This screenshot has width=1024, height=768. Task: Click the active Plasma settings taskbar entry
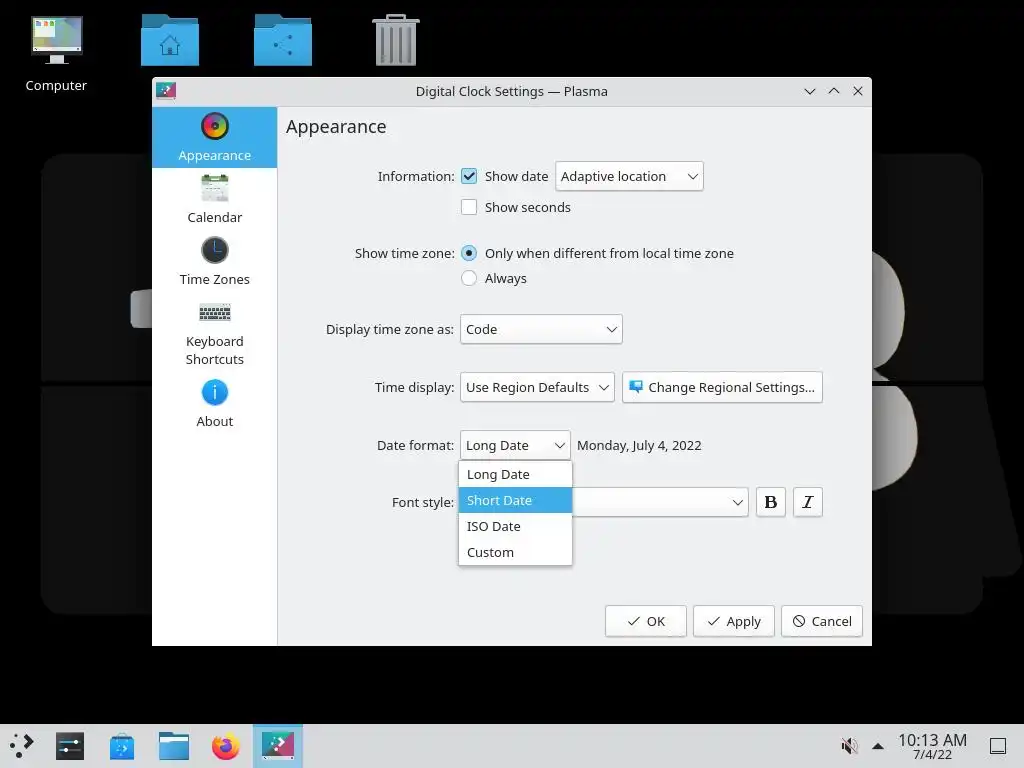[x=278, y=746]
